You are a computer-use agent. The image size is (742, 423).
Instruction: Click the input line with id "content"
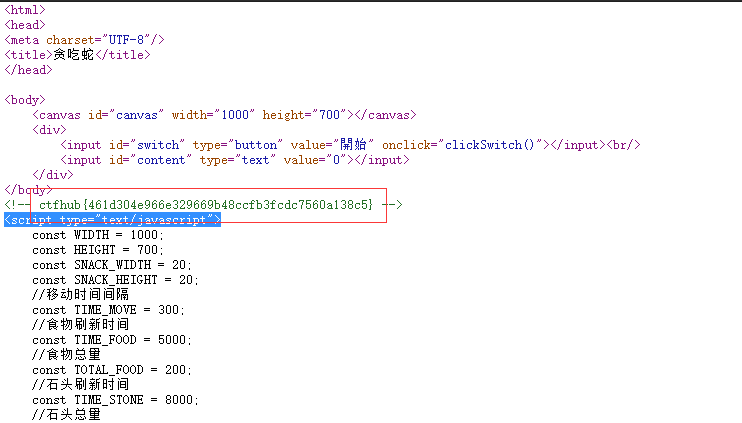tap(235, 160)
